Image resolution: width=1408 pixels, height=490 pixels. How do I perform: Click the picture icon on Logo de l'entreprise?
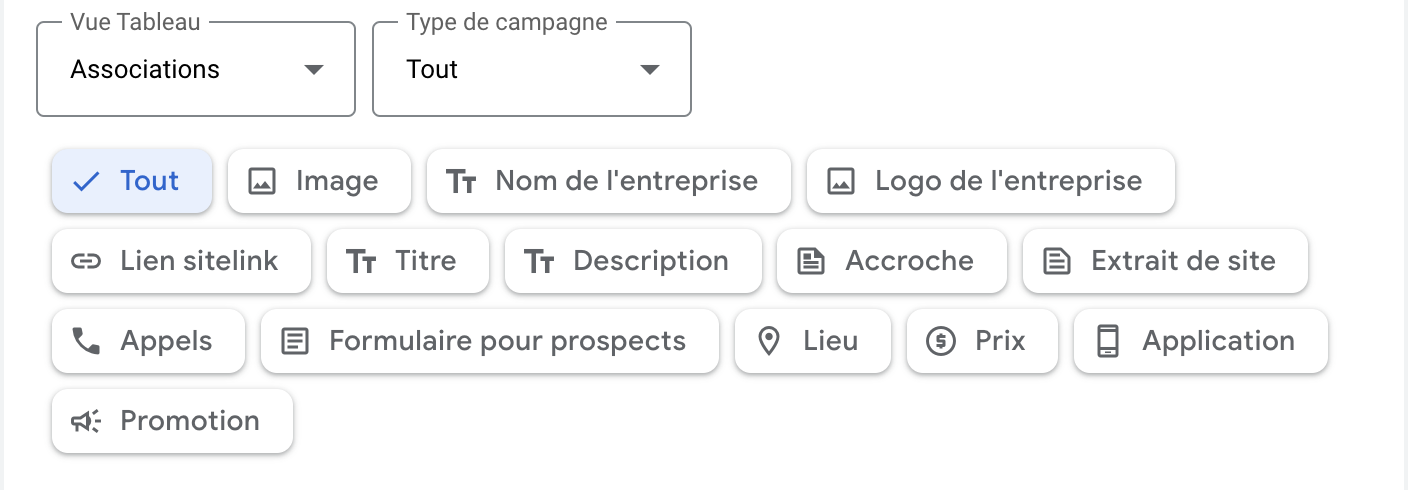click(841, 181)
